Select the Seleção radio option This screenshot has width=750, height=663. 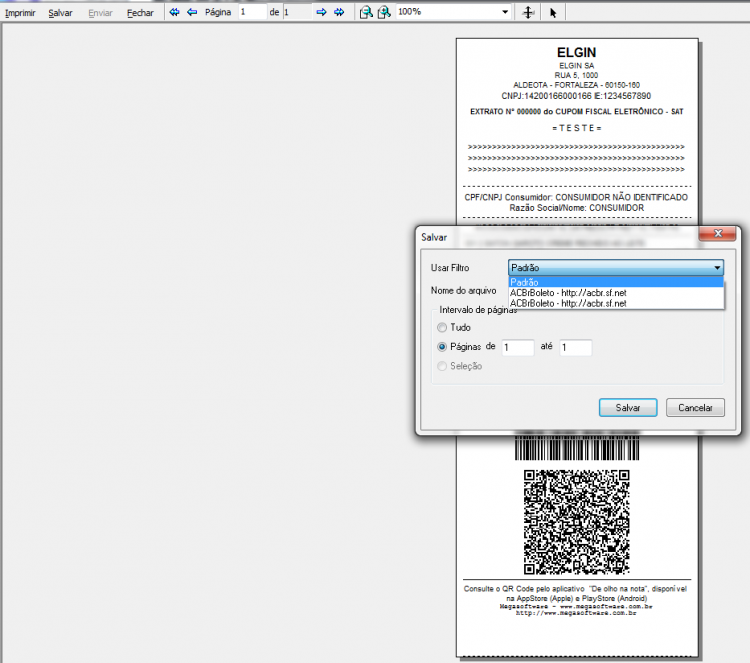click(x=442, y=366)
